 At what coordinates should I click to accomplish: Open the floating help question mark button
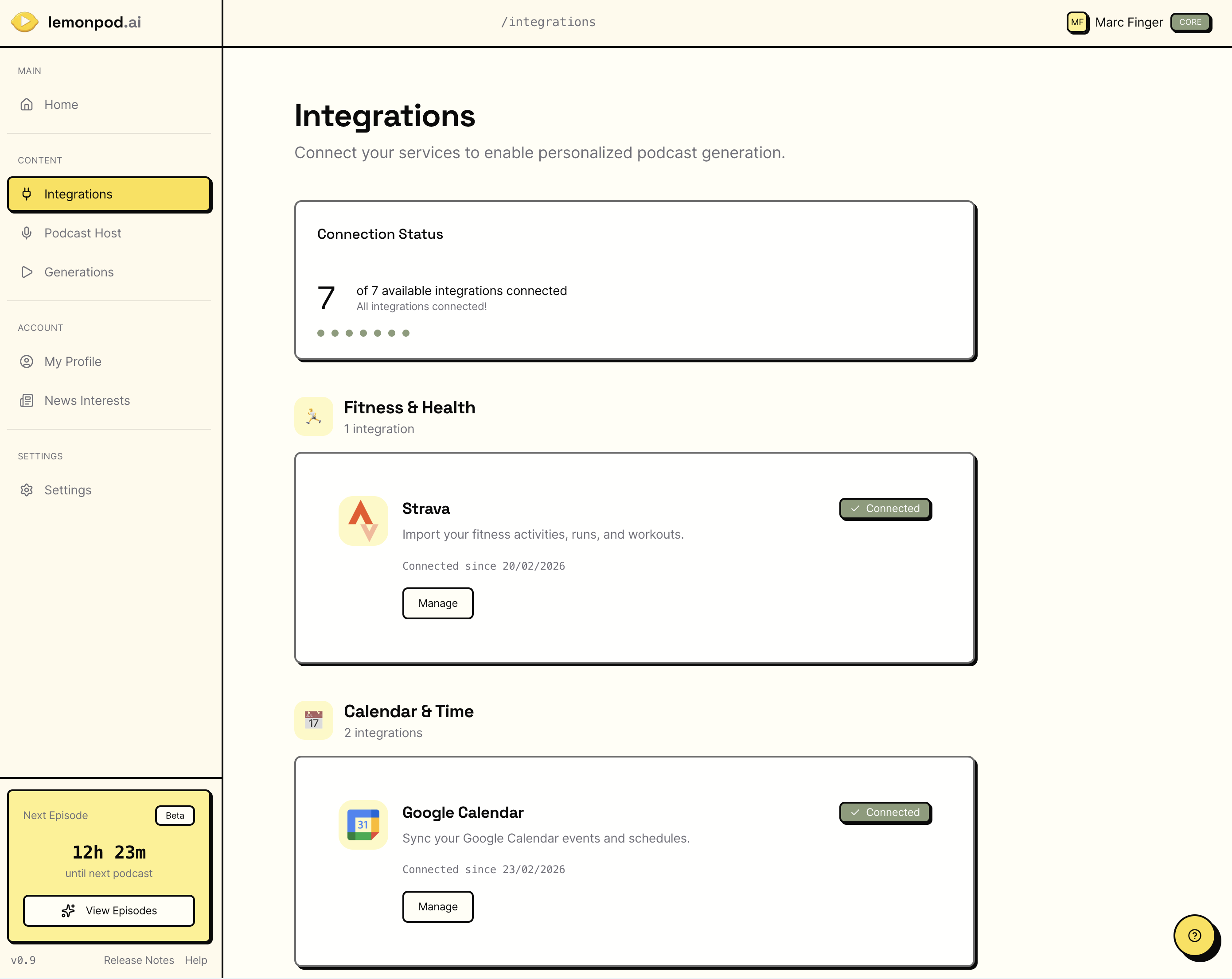click(1194, 936)
